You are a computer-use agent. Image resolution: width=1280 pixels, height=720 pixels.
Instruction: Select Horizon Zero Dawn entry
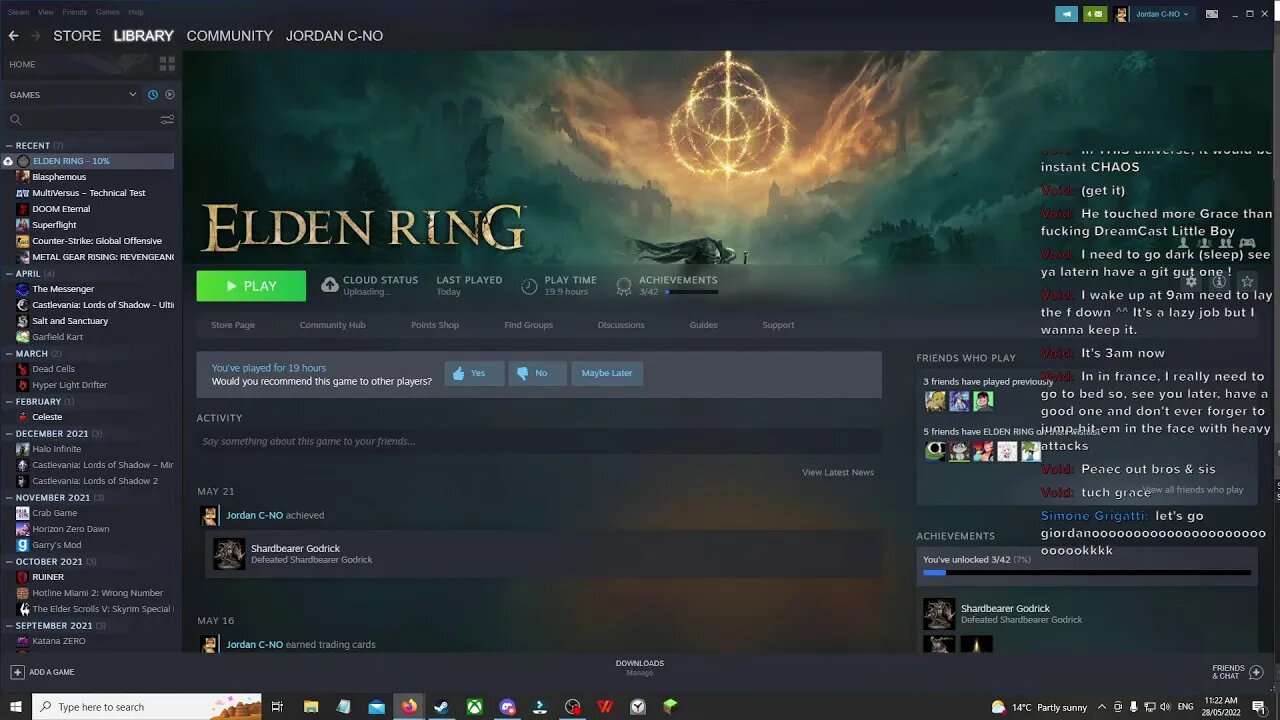tap(71, 529)
